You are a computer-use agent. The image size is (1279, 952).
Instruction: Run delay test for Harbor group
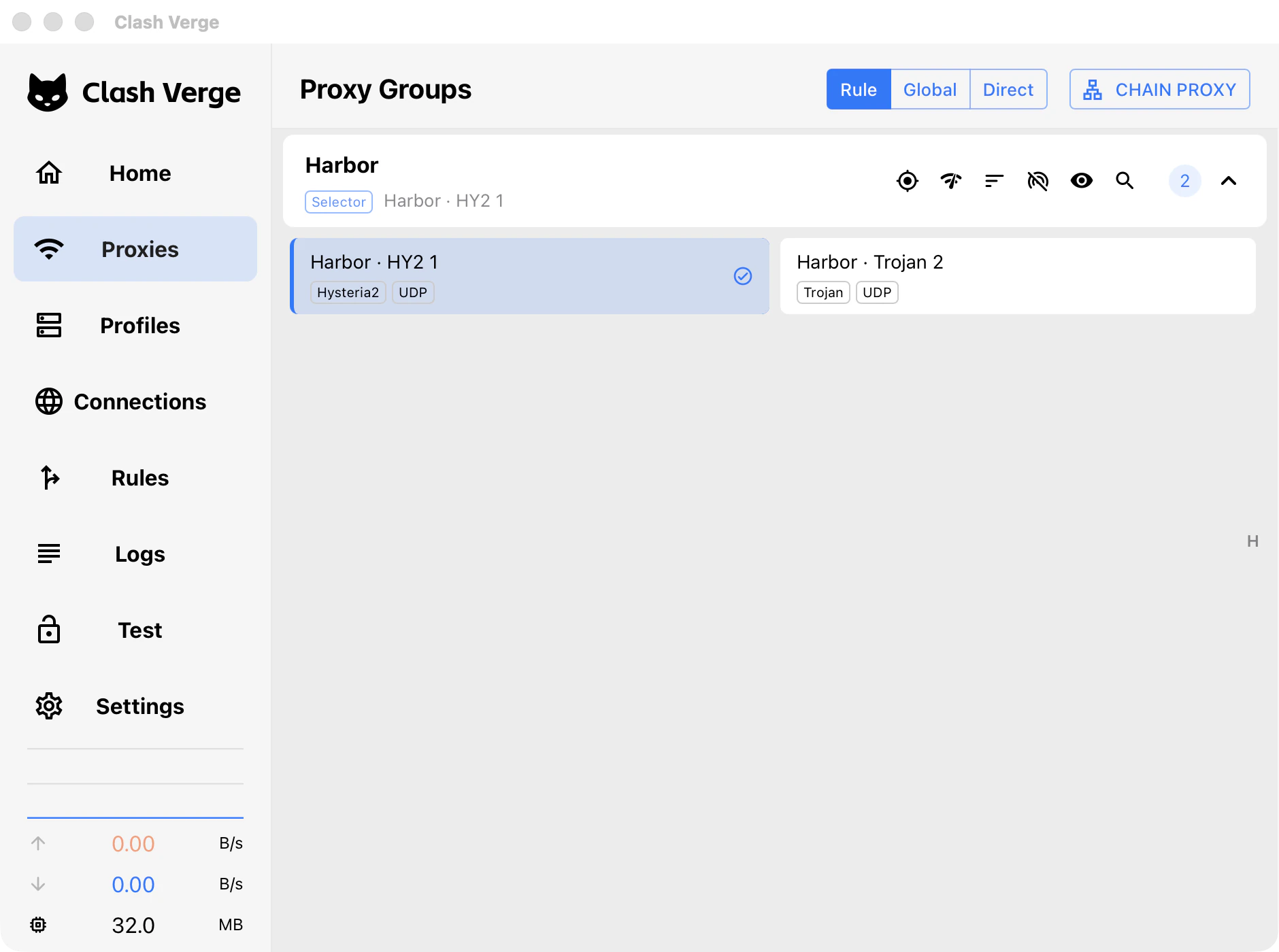point(951,181)
